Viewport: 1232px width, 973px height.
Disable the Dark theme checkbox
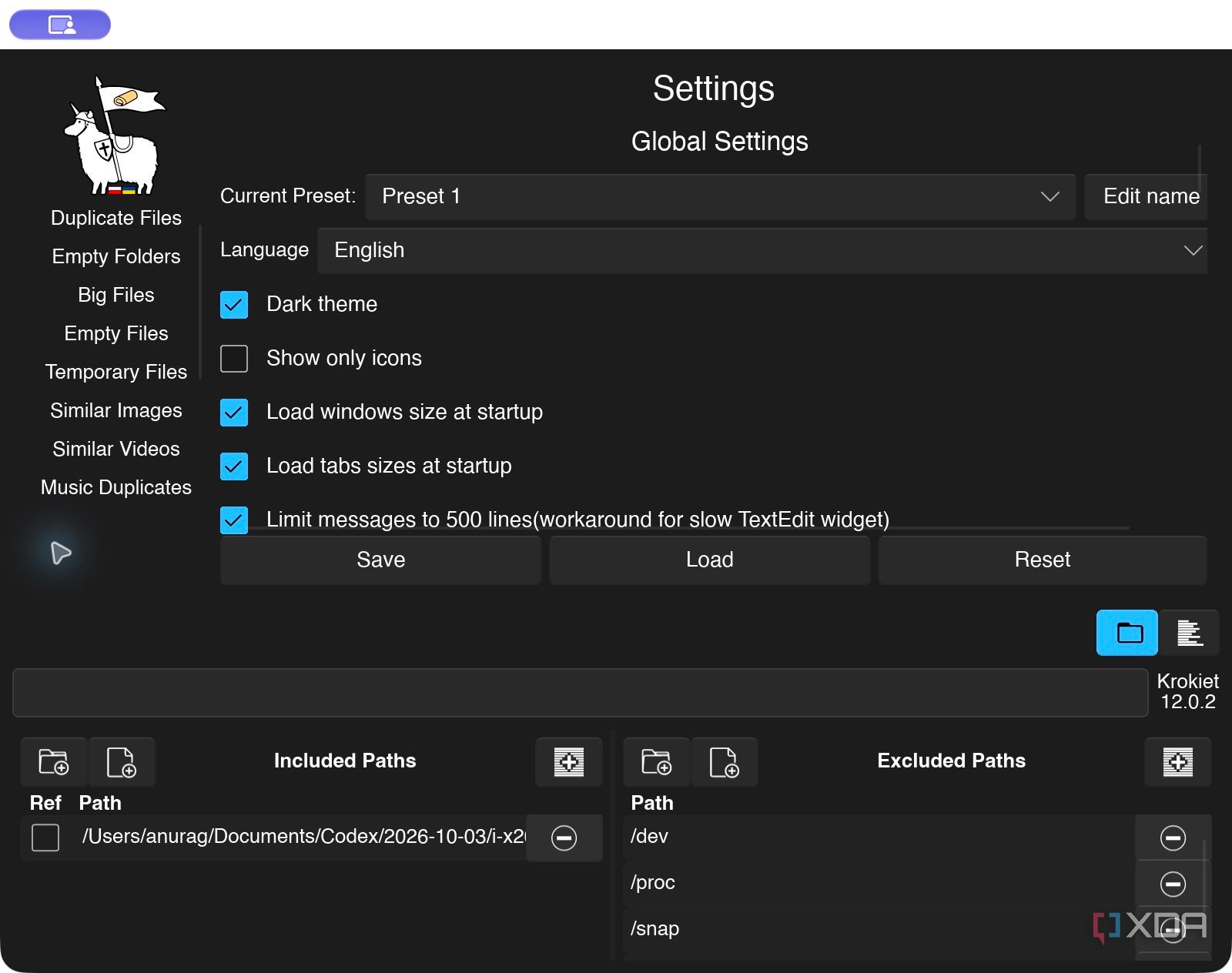[234, 305]
